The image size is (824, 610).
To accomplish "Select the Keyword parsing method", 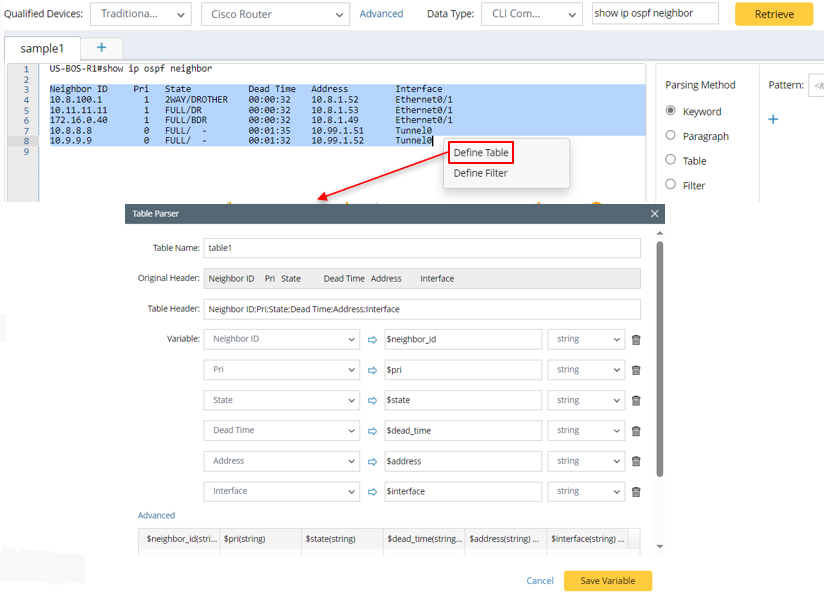I will tap(671, 111).
